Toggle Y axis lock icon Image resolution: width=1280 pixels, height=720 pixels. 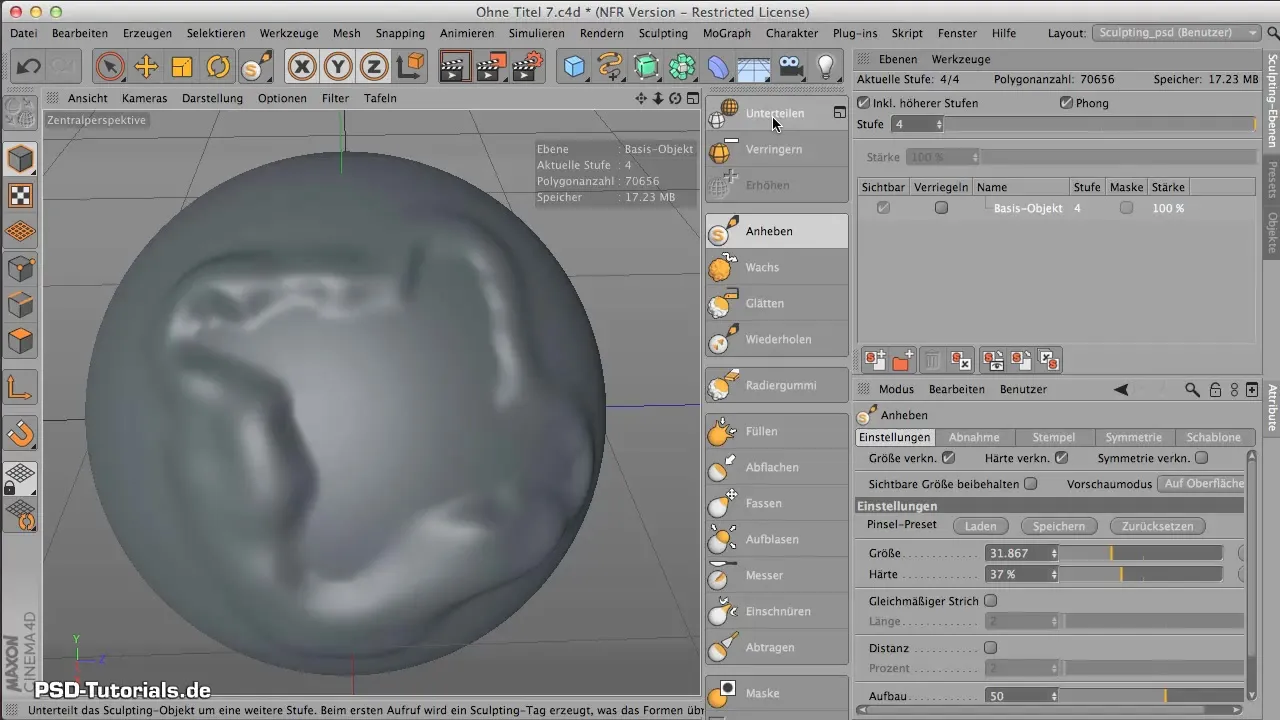[338, 67]
